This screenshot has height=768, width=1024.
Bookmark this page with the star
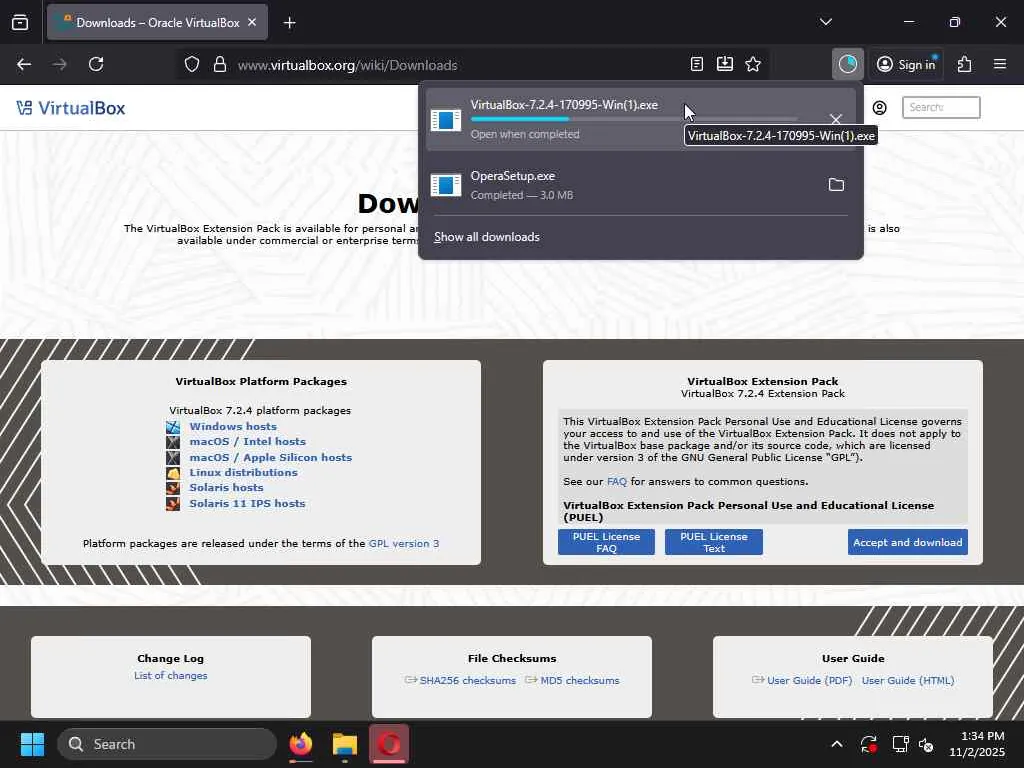[x=753, y=65]
